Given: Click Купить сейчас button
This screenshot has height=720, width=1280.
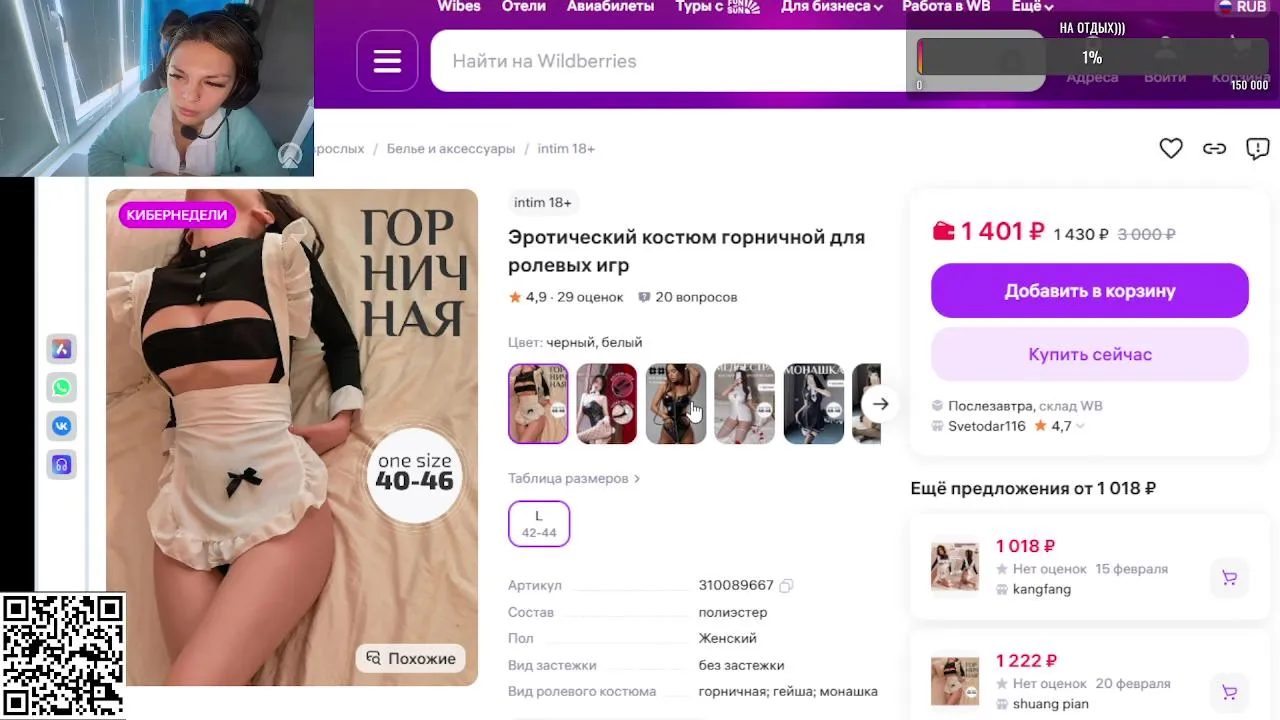Looking at the screenshot, I should click(1090, 354).
